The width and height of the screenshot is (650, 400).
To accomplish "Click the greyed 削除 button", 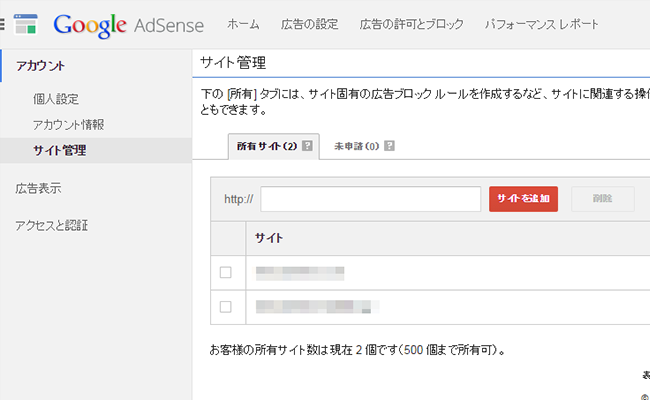I will (603, 199).
